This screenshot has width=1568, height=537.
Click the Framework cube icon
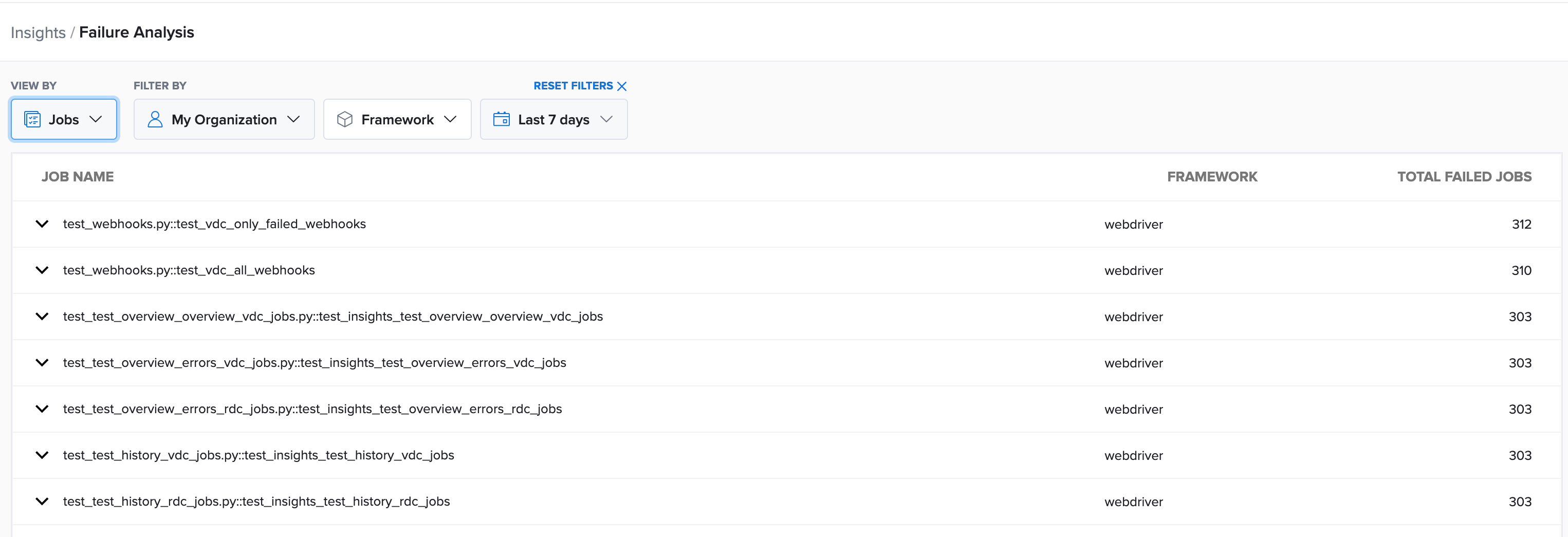[344, 119]
